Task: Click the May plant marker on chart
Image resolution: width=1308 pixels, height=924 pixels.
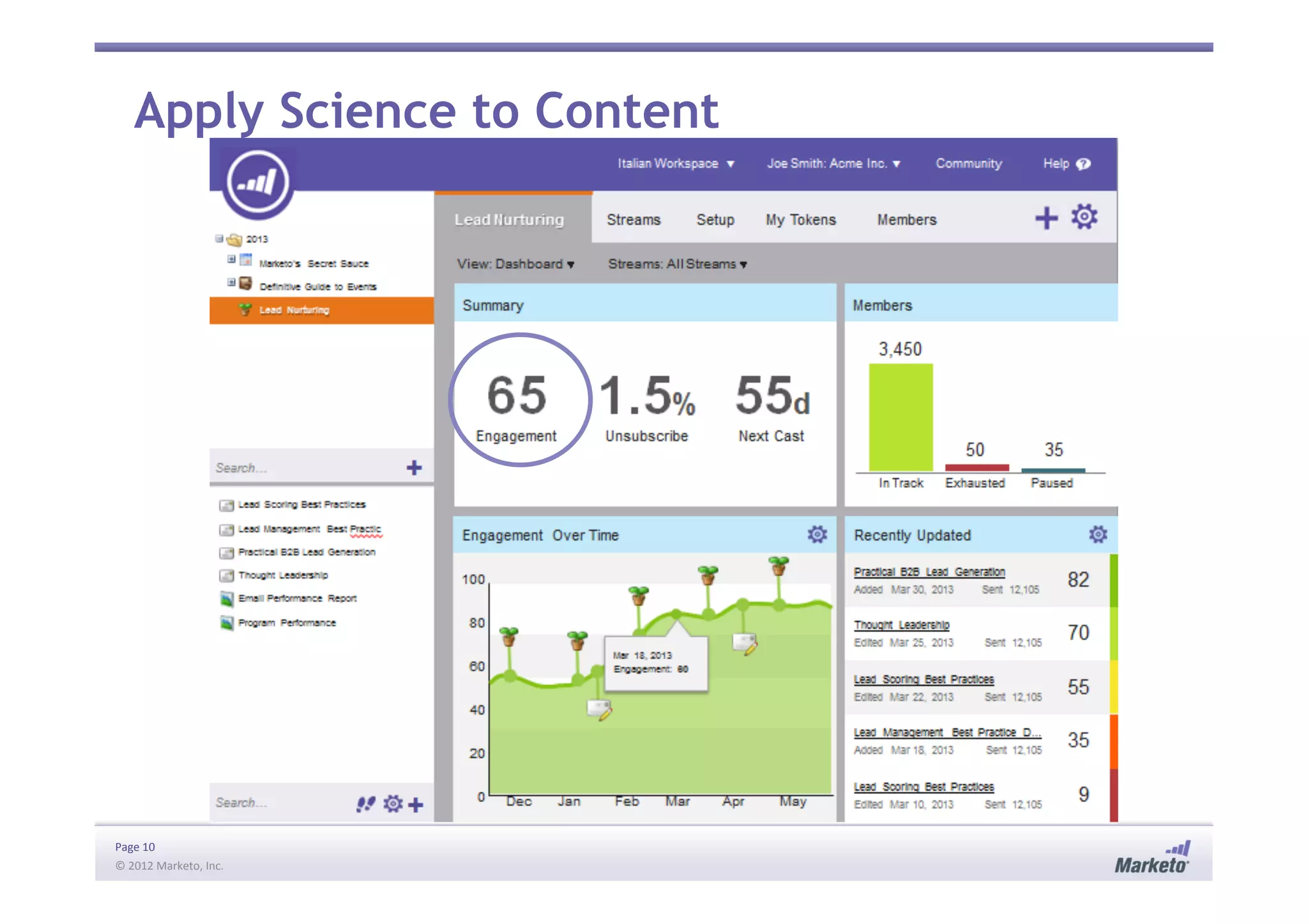Action: click(x=779, y=566)
